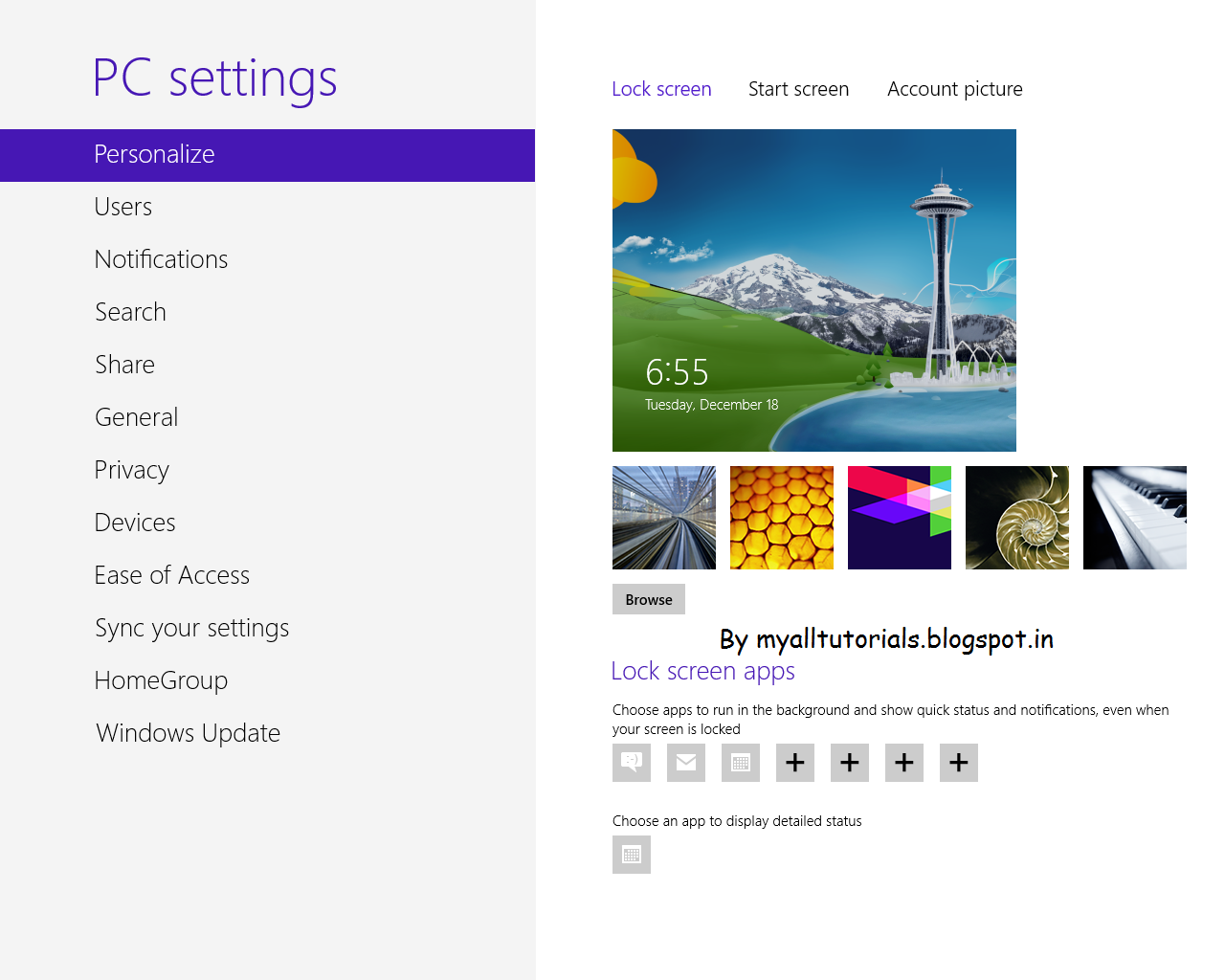
Task: Open Windows Update settings
Action: pos(188,732)
